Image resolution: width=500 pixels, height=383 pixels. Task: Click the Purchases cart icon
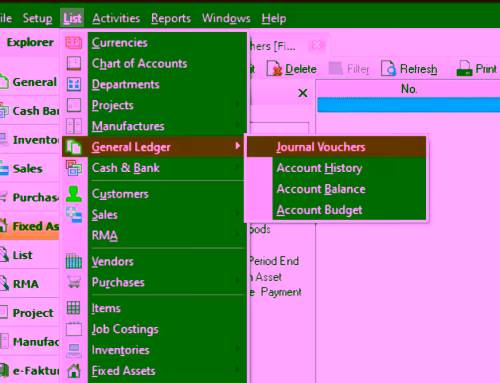click(x=74, y=282)
